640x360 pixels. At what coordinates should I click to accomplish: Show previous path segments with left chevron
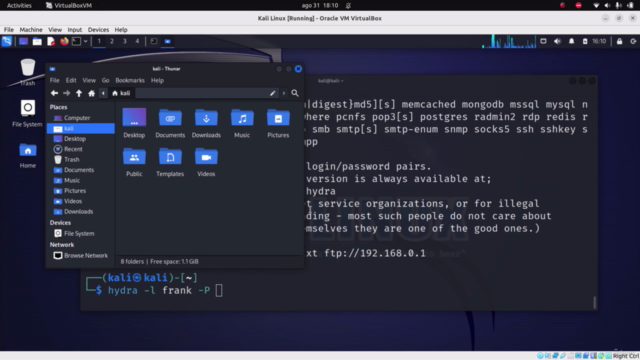103,93
